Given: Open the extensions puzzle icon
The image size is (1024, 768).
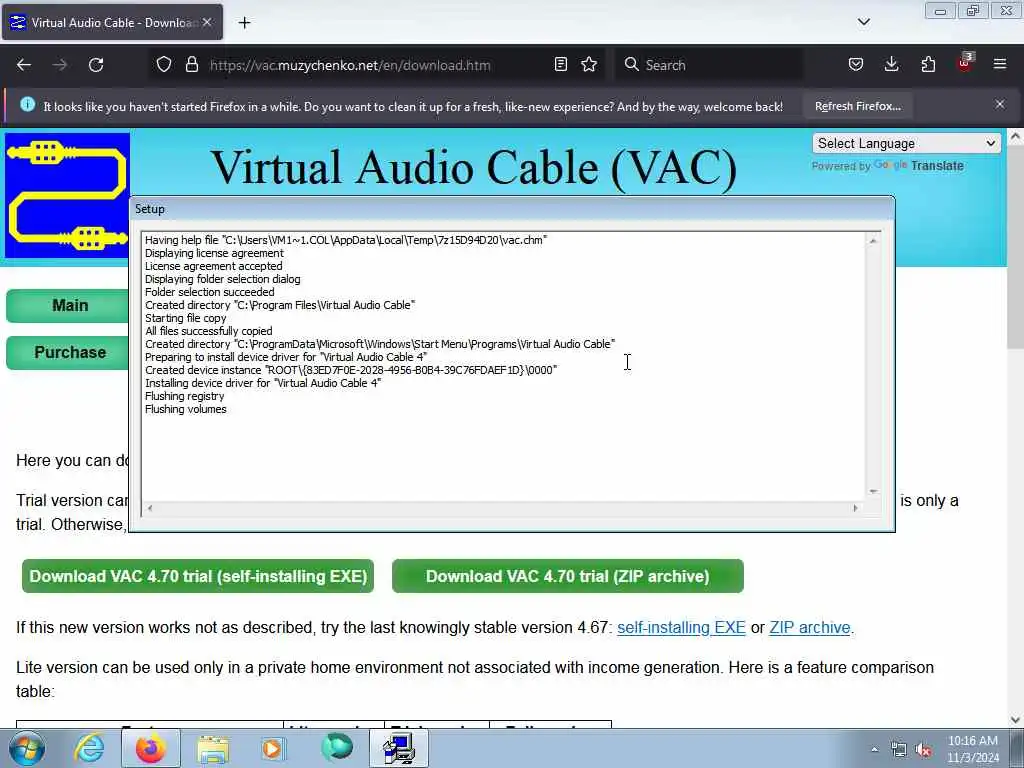Looking at the screenshot, I should [928, 65].
